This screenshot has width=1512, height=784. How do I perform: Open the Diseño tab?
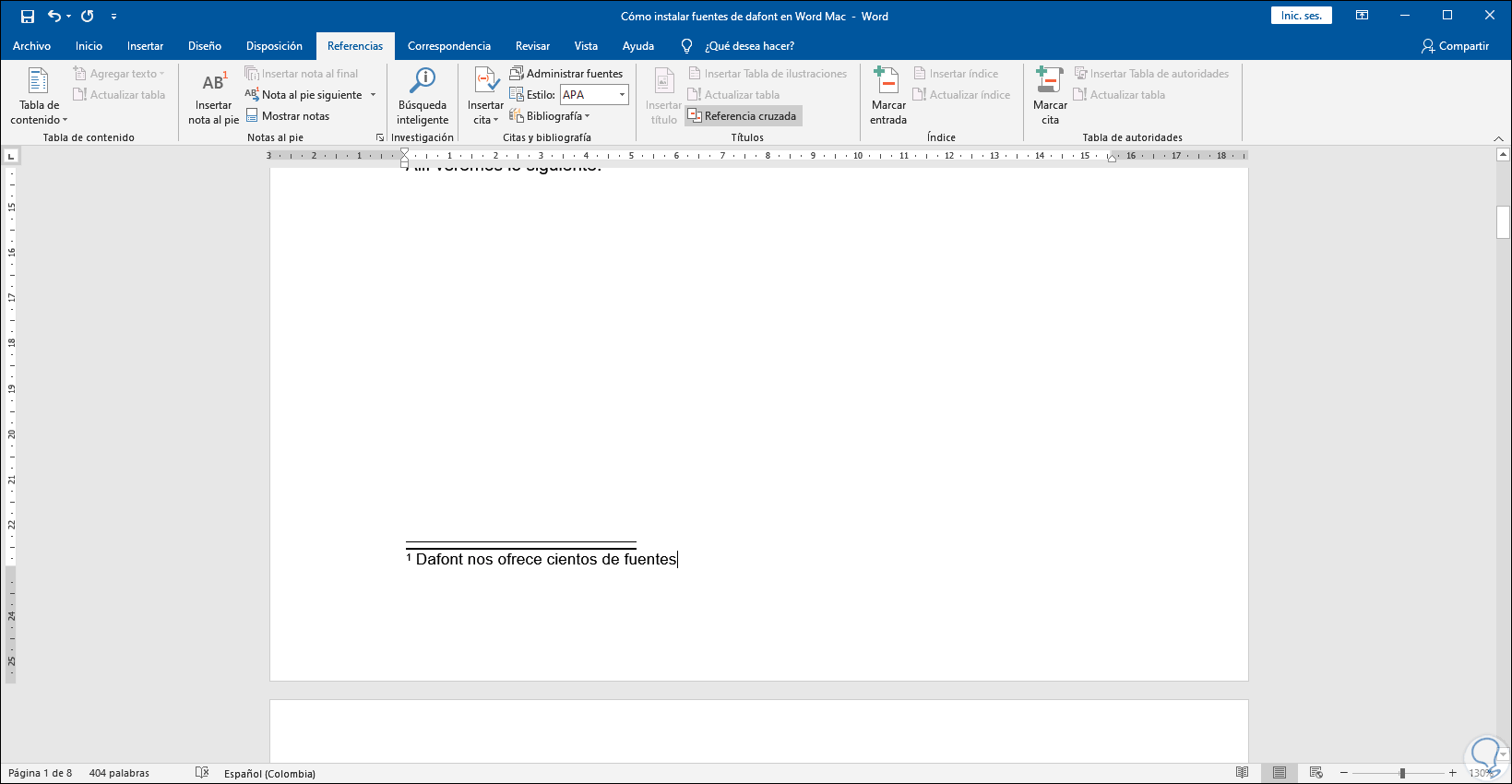205,46
